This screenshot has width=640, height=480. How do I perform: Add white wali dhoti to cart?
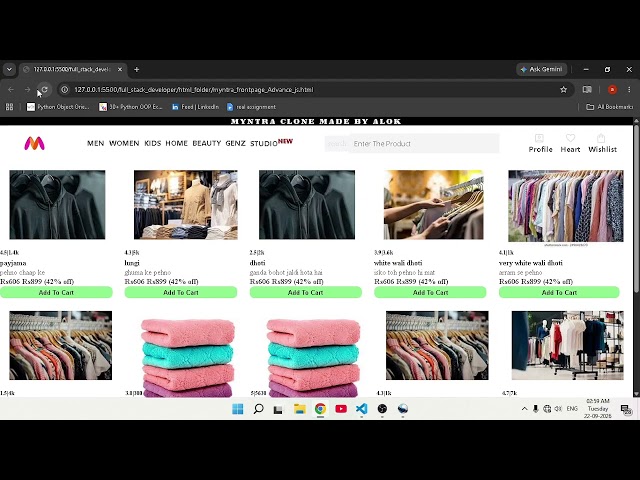point(430,292)
